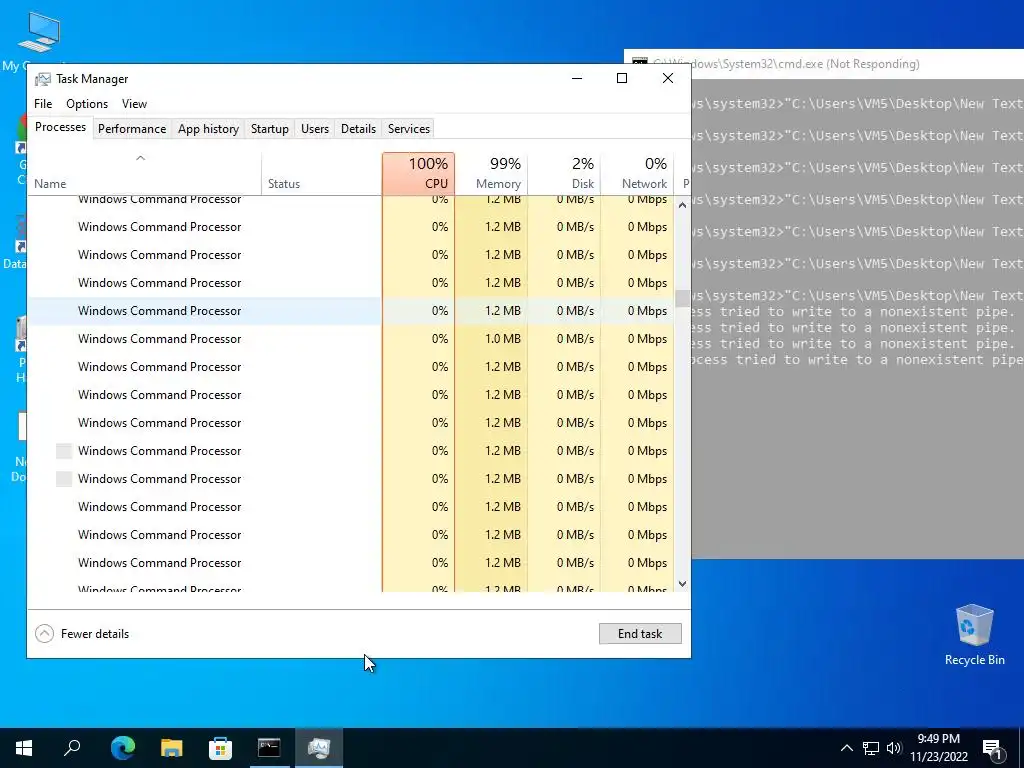
Task: Click Task Manager taskbar icon
Action: coord(319,748)
